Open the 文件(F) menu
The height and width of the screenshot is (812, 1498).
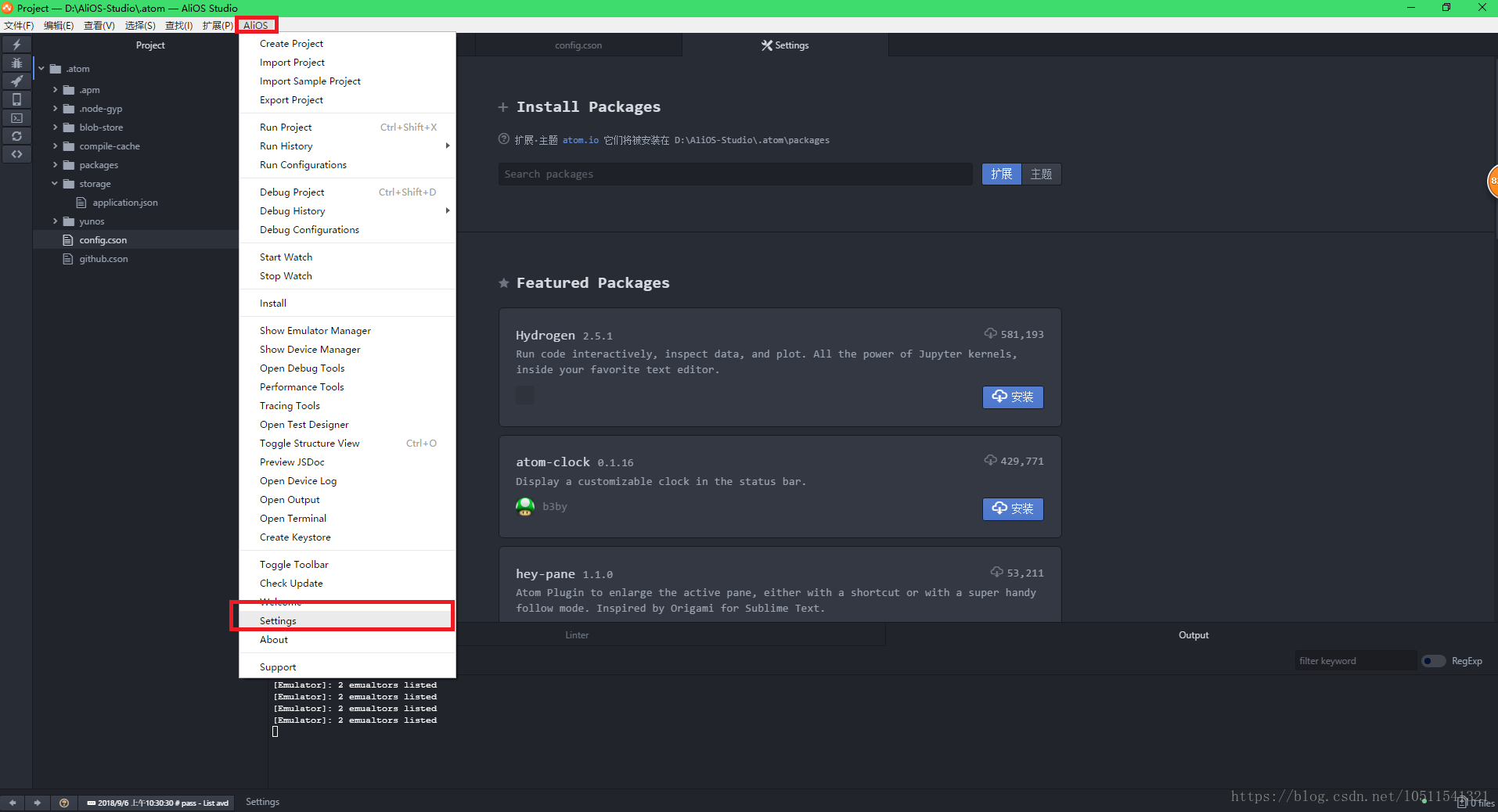pyautogui.click(x=19, y=25)
